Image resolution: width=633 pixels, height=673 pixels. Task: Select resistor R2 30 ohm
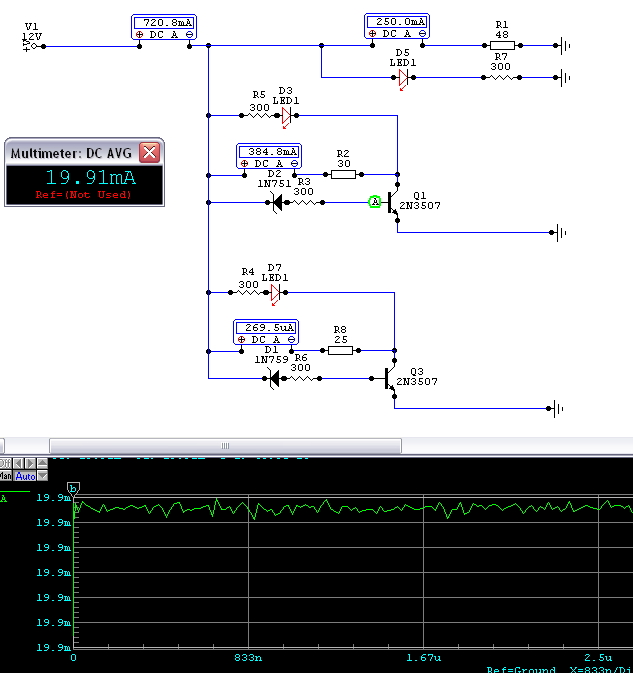[343, 174]
